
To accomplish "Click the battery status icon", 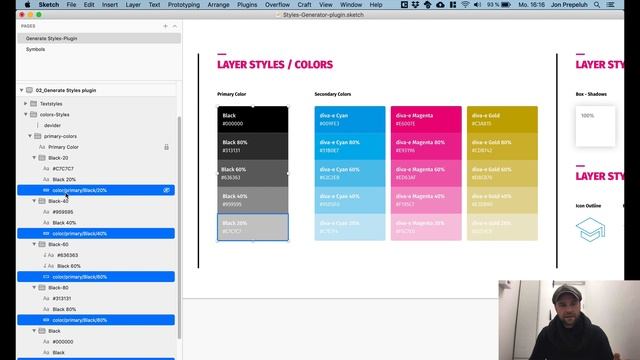I will 506,5.
